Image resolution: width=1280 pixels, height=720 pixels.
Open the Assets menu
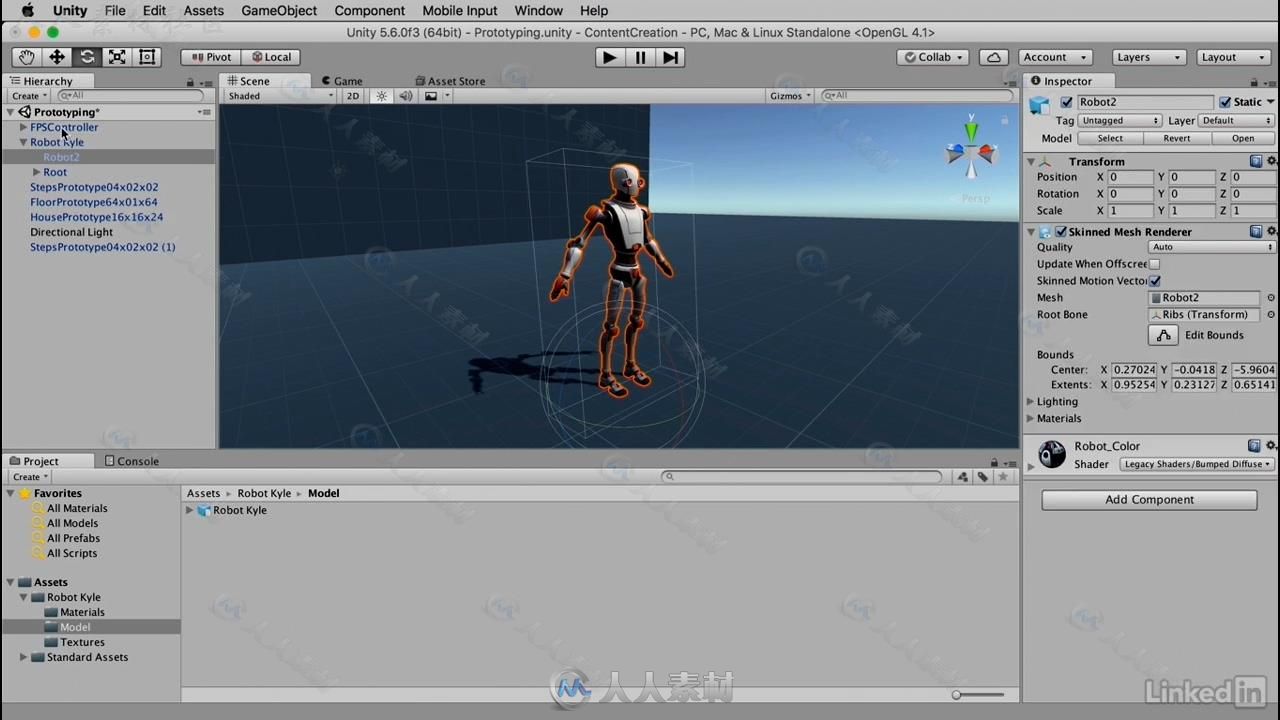pyautogui.click(x=204, y=11)
